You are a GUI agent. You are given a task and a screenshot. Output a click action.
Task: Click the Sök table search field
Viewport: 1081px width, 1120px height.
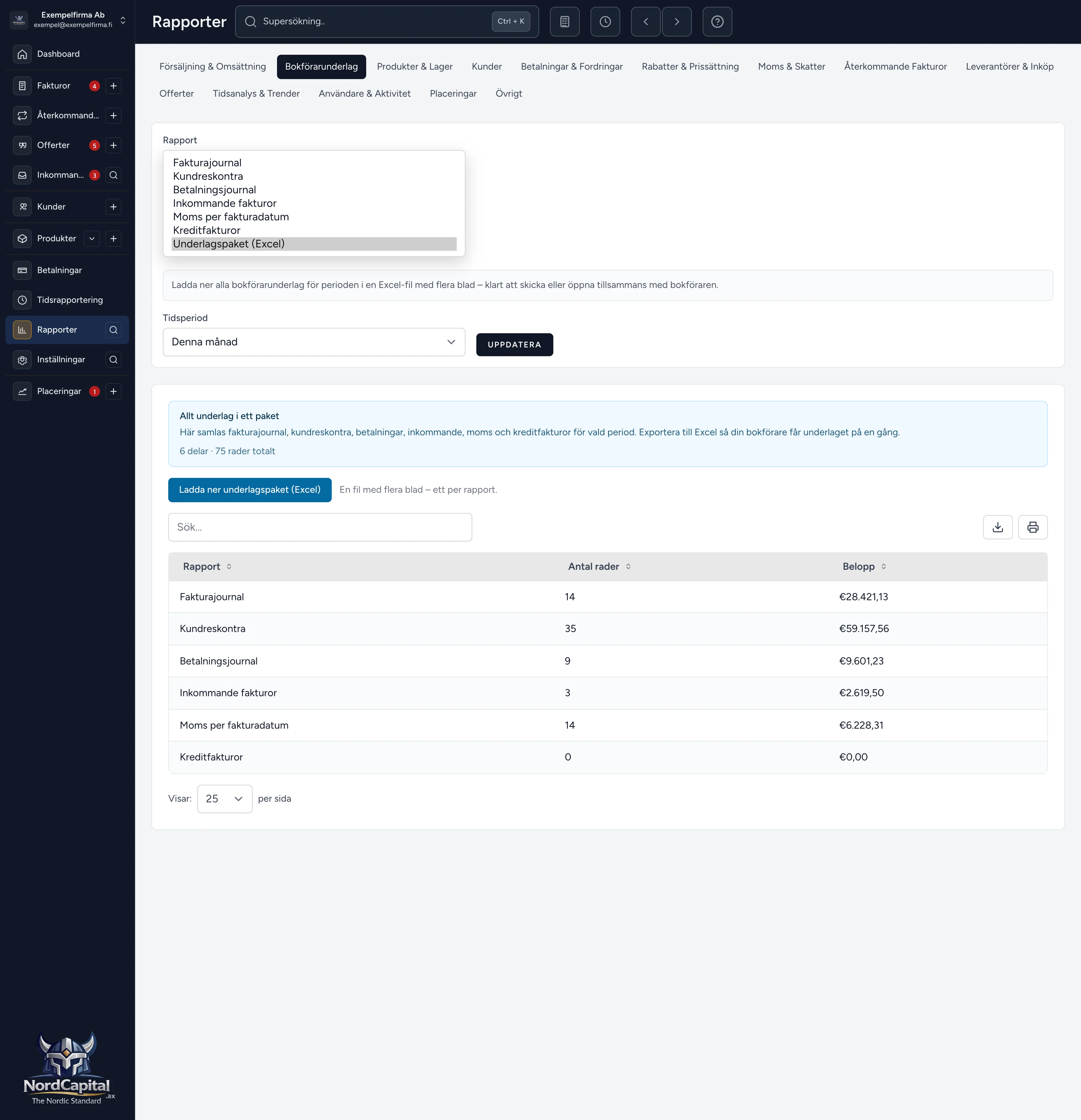pos(320,527)
